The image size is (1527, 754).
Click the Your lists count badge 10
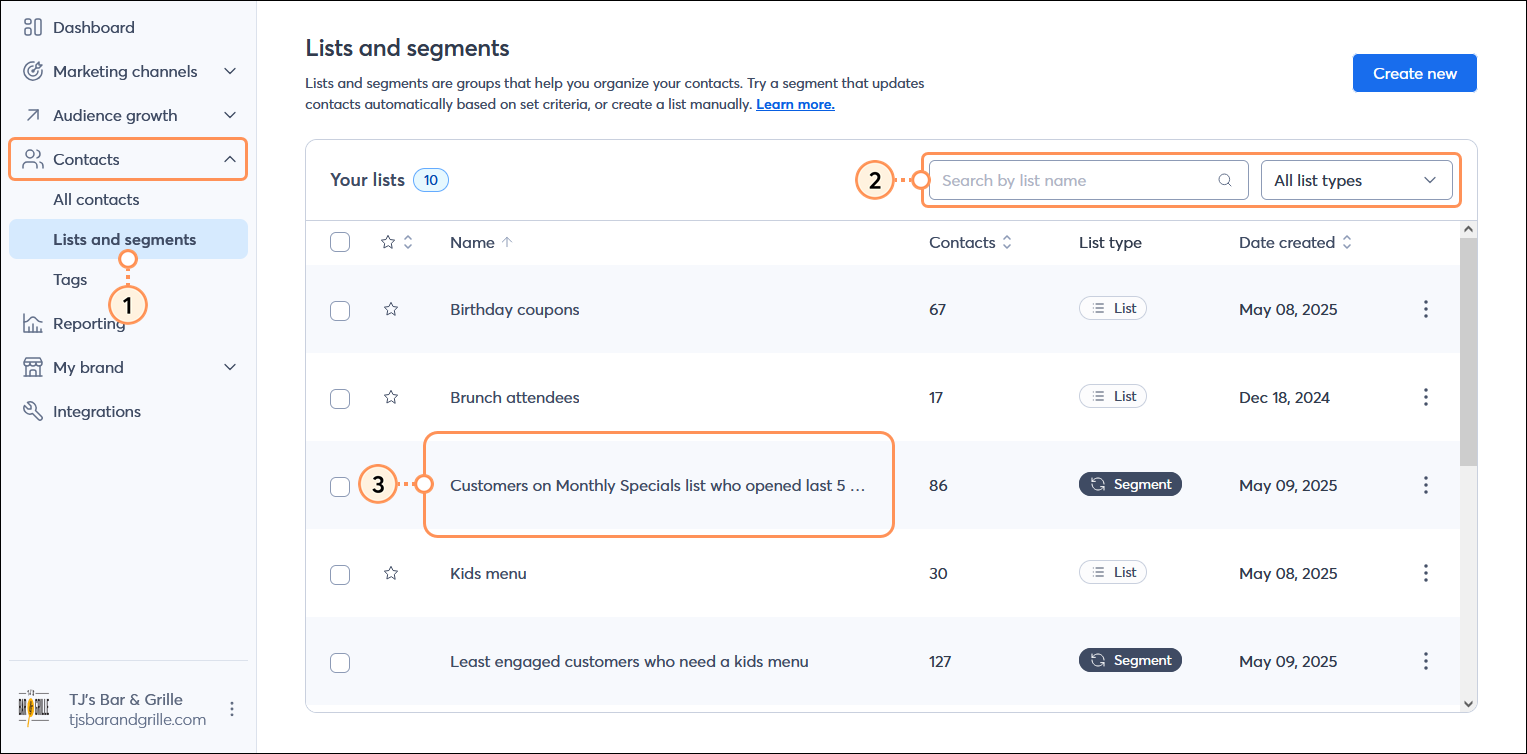pyautogui.click(x=431, y=180)
